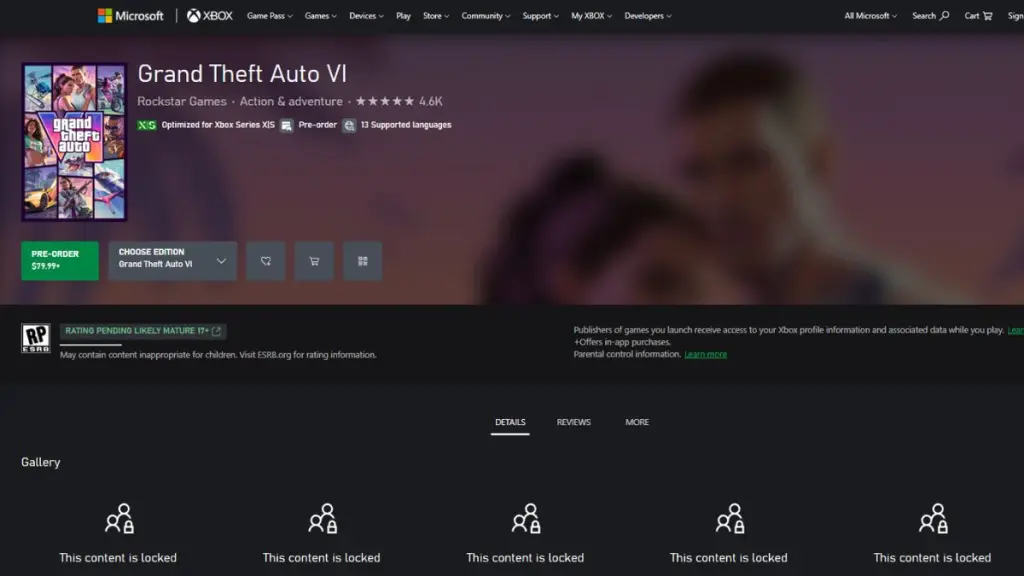1024x576 pixels.
Task: Open the Choose Edition dropdown
Action: point(173,261)
